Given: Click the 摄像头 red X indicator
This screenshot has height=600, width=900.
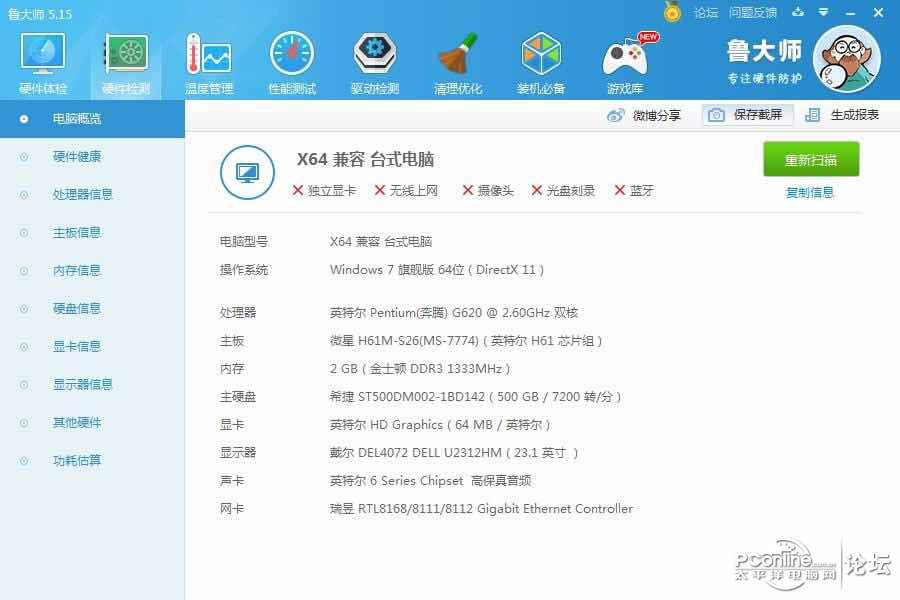Looking at the screenshot, I should point(468,190).
